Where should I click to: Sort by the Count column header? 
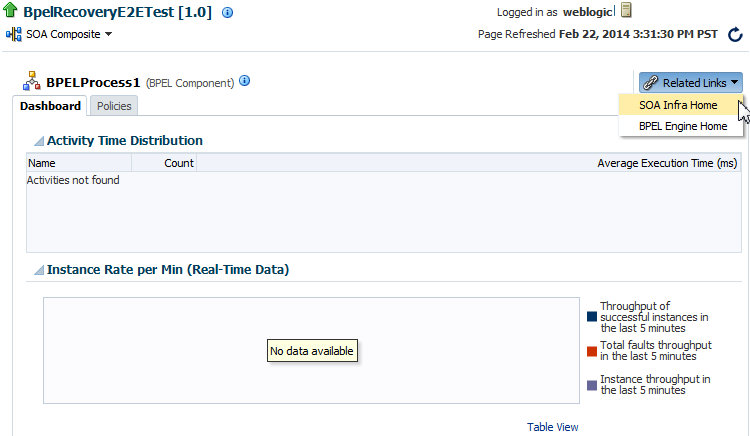coord(164,163)
